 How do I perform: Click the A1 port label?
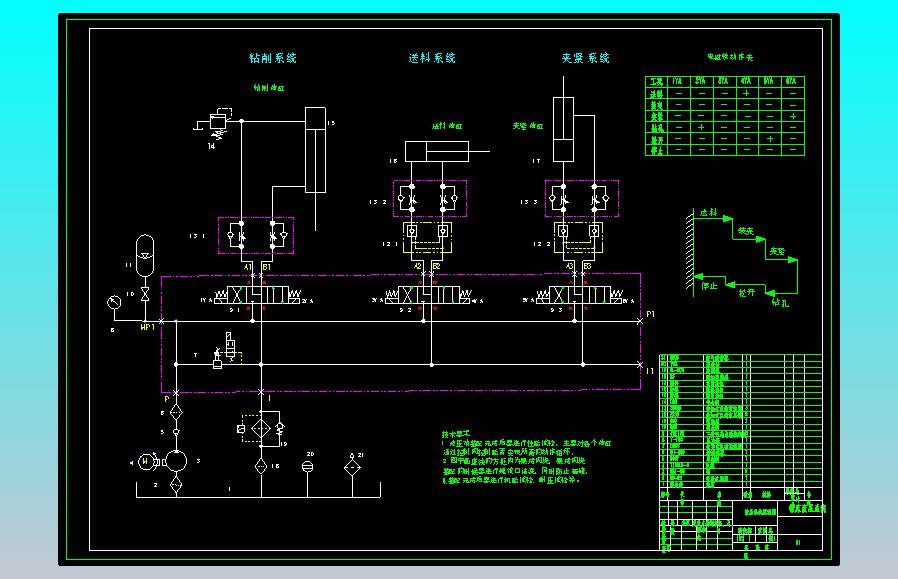tap(248, 267)
